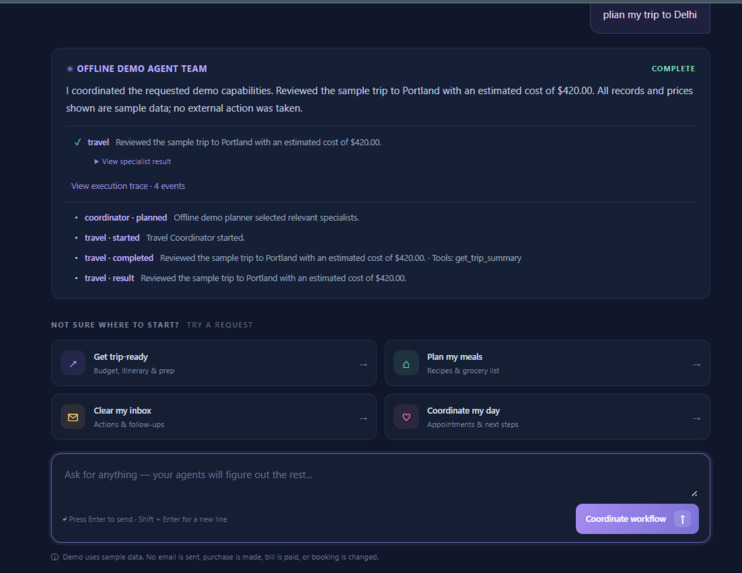Click the Get trip-ready arrow icon tile
This screenshot has width=742, height=573.
click(73, 363)
